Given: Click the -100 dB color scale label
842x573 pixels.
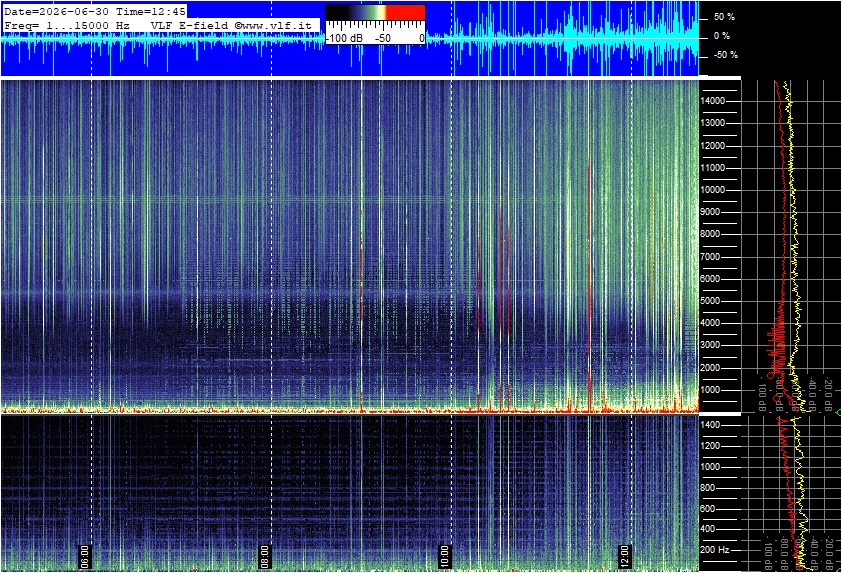Looking at the screenshot, I should point(344,38).
